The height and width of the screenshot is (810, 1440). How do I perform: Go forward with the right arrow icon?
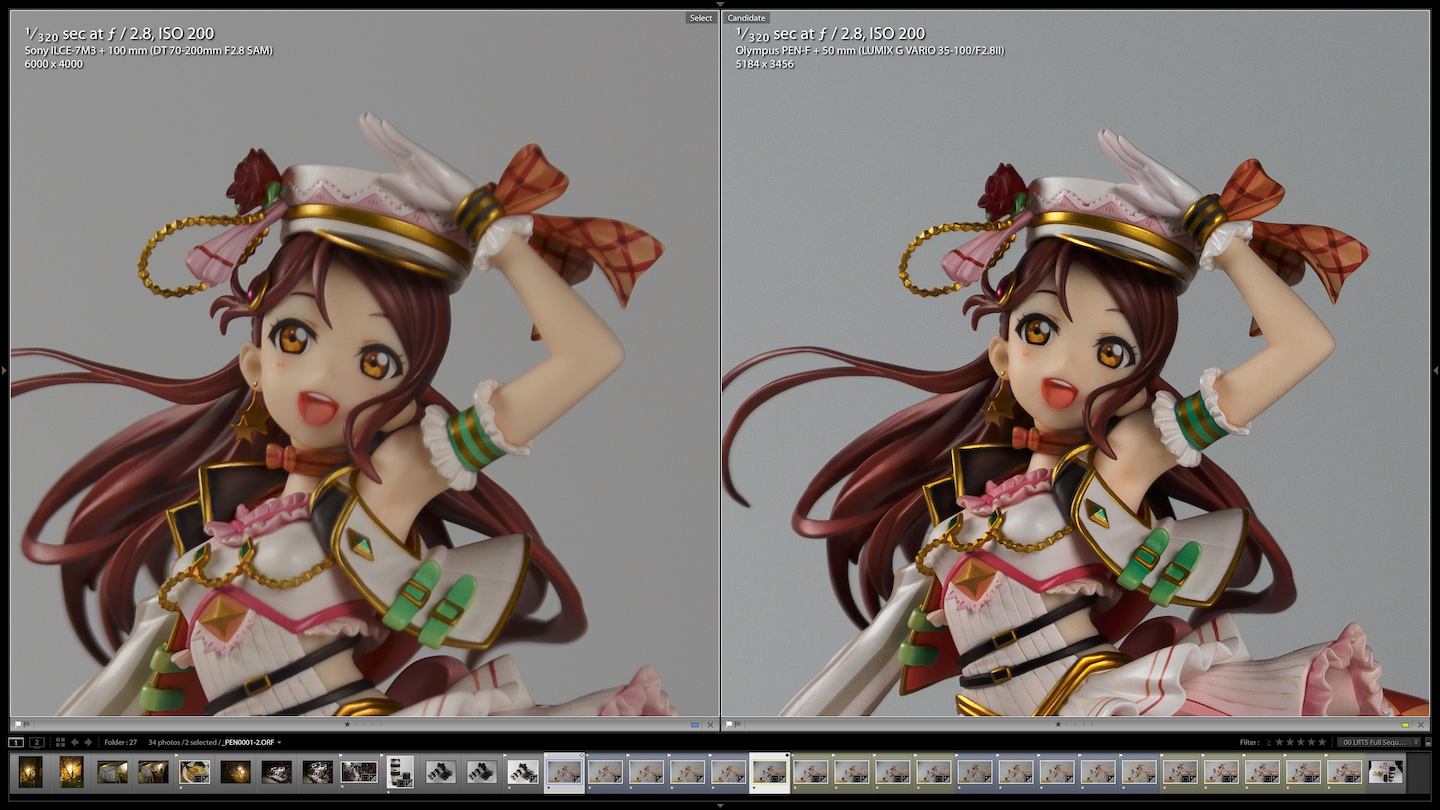pos(88,742)
